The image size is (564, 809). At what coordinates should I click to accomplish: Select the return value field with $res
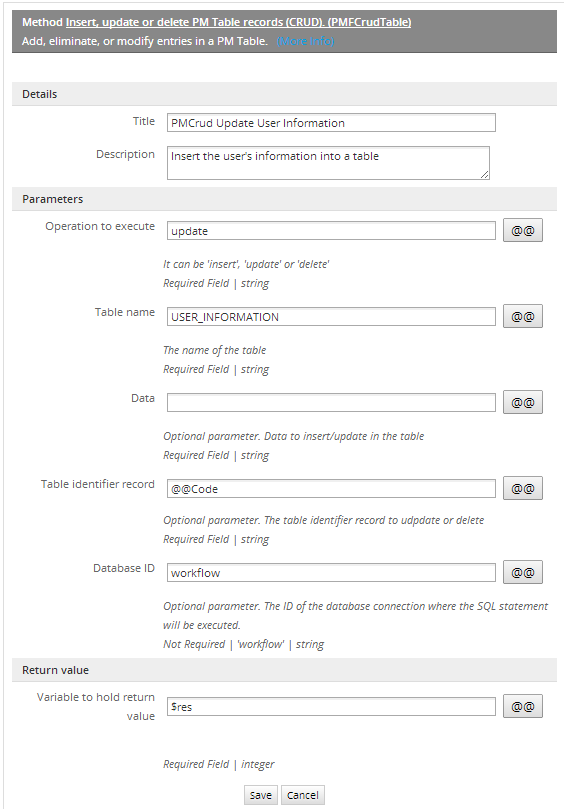point(331,707)
